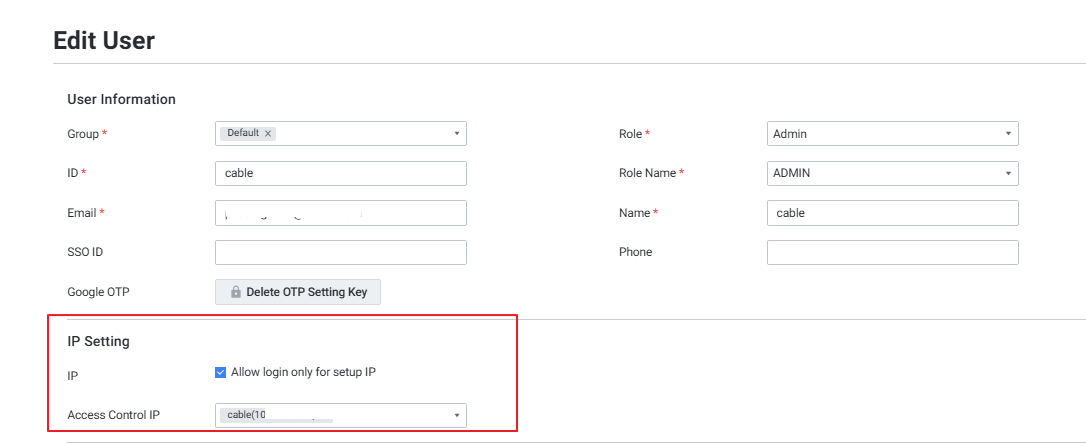
Task: Open the Role dropdown showing Admin
Action: [892, 134]
